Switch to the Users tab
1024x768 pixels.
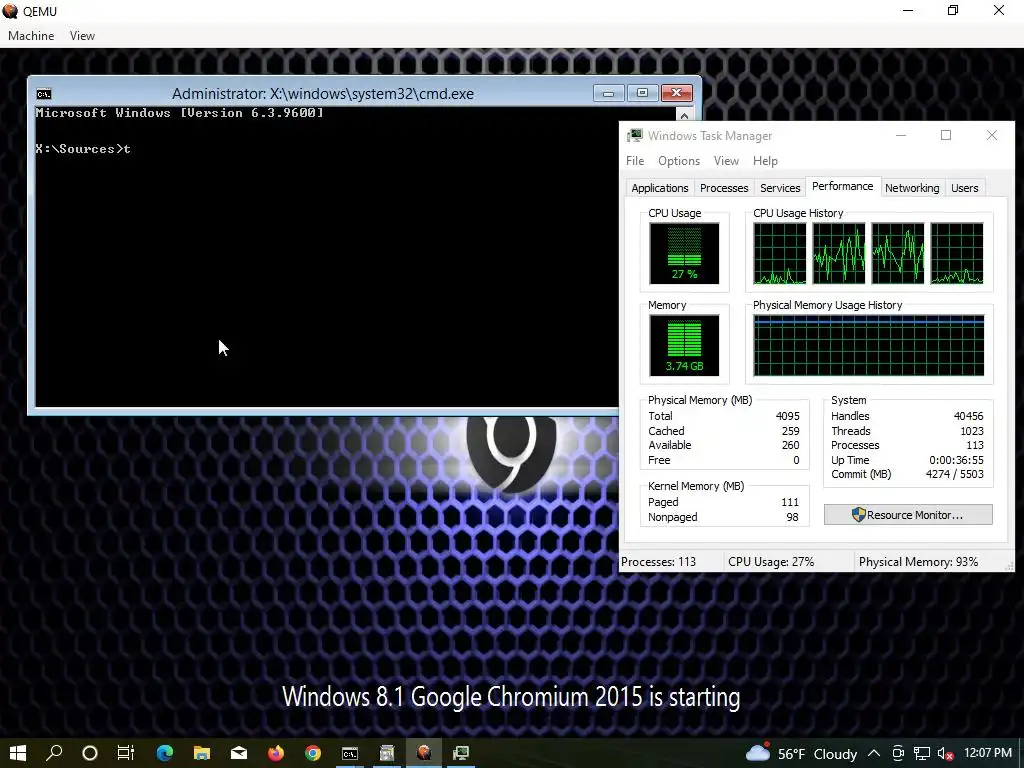[x=965, y=188]
